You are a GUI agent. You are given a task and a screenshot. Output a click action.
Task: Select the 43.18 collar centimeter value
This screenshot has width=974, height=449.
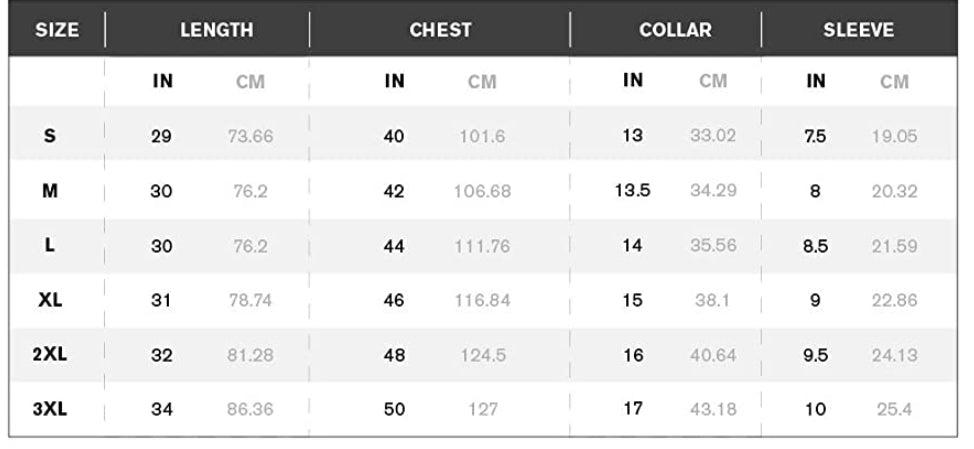coord(713,409)
